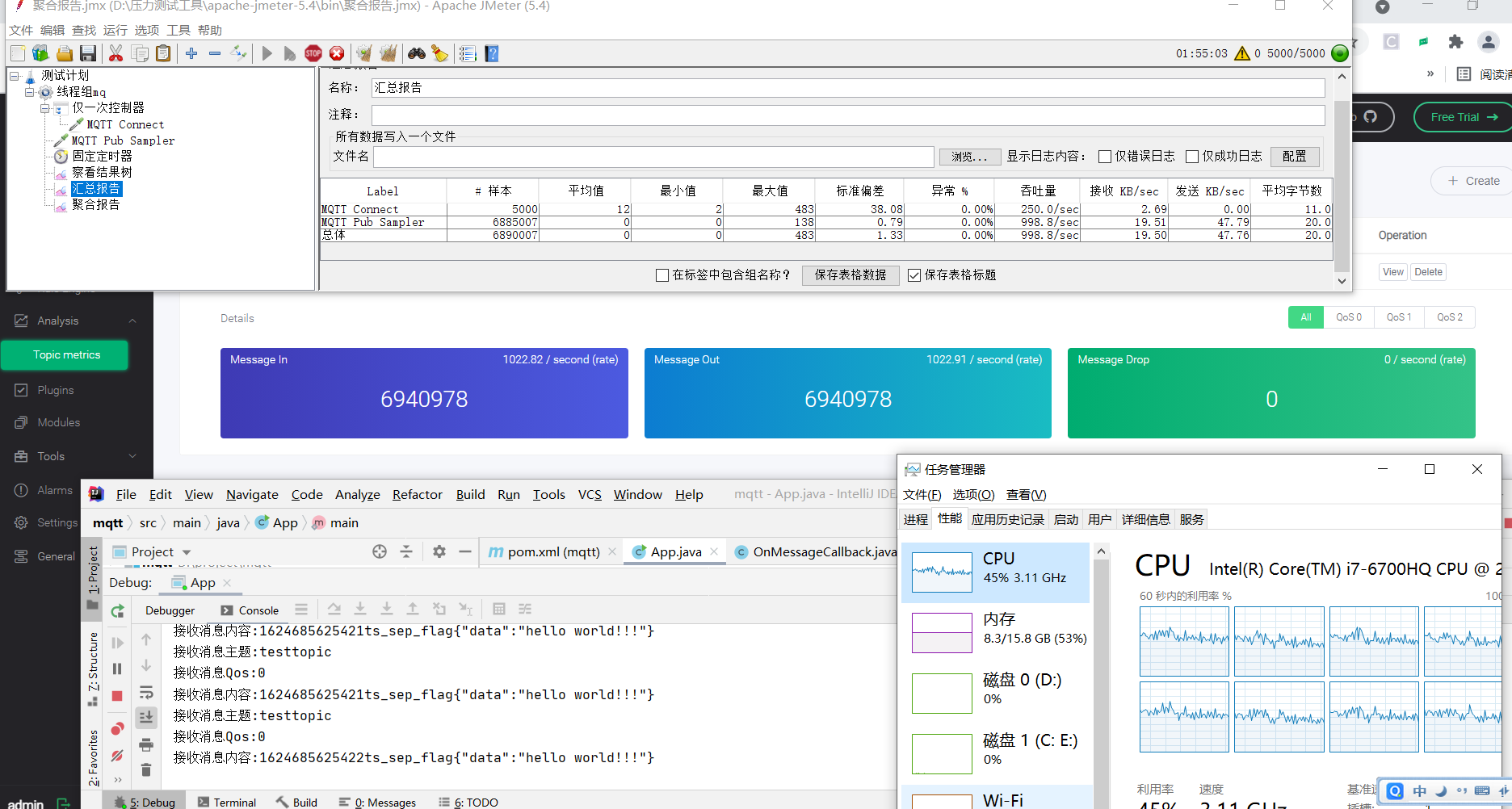
Task: Open Project panel gear settings icon
Action: pos(439,551)
